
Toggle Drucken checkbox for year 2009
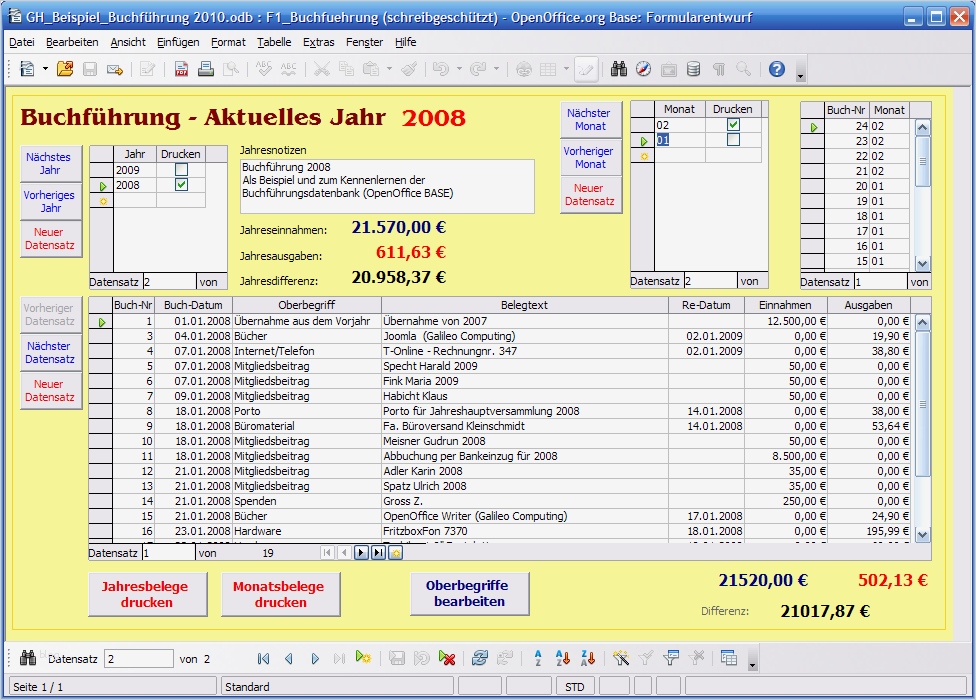coord(181,170)
